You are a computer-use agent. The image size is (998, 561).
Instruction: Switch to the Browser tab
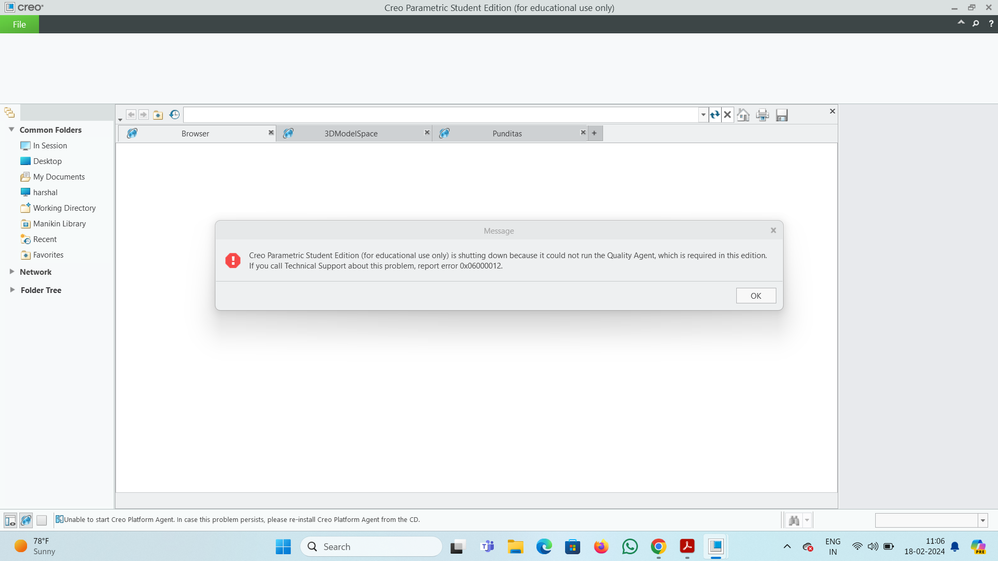coord(195,133)
